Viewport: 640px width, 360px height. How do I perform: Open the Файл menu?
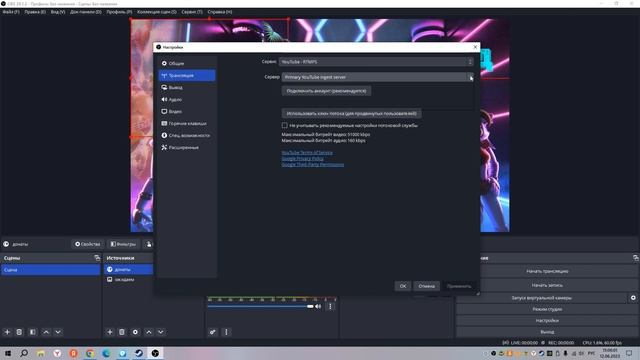point(11,12)
